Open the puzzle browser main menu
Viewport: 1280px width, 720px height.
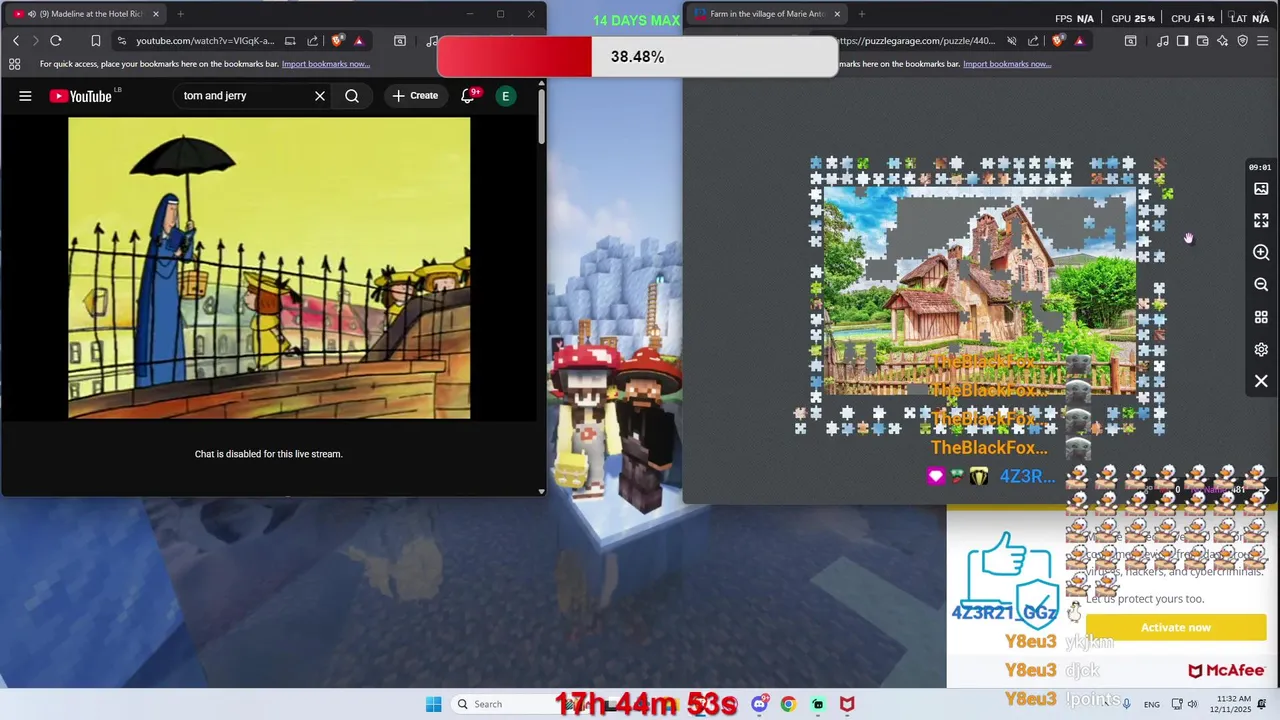click(1264, 41)
